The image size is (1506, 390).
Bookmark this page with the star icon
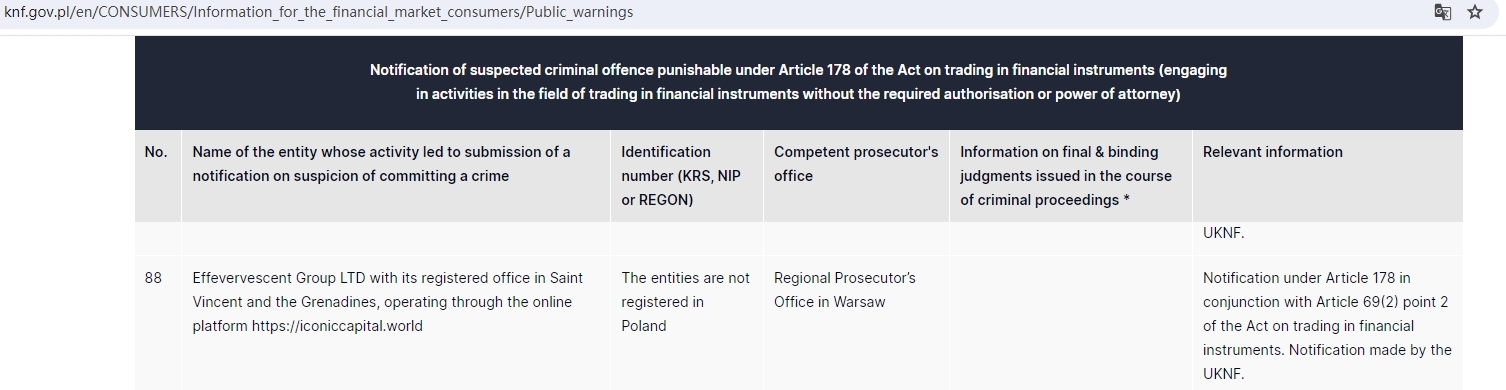(1475, 13)
